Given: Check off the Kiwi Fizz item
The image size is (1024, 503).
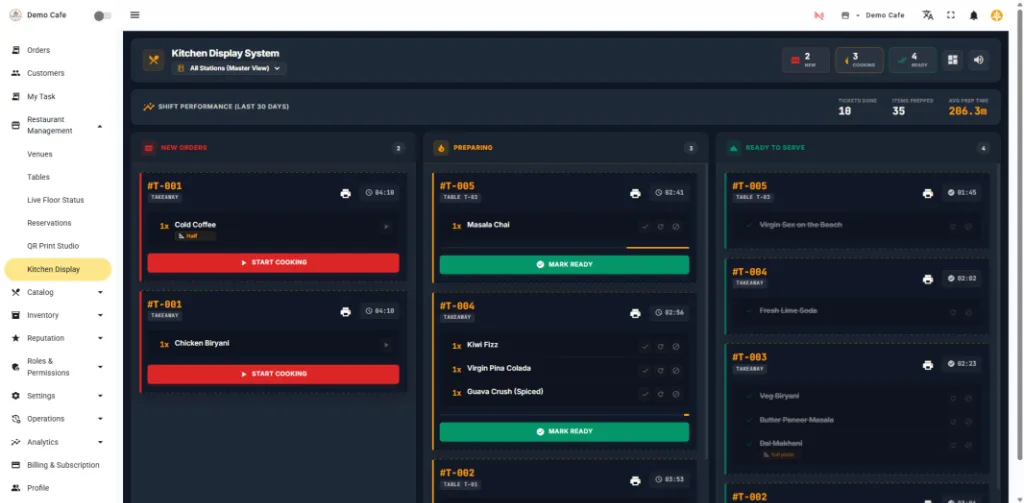Looking at the screenshot, I should click(x=645, y=347).
